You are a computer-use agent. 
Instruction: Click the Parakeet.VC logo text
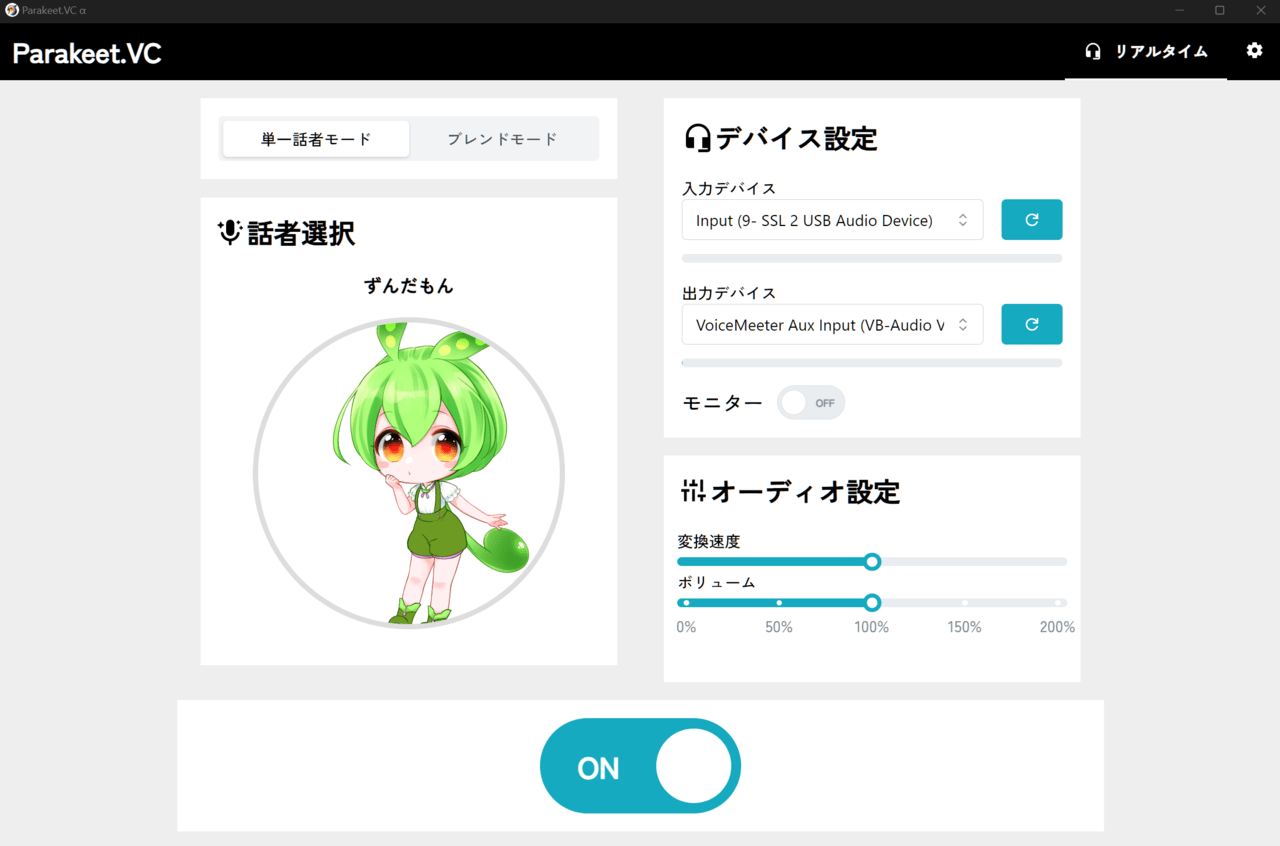[x=87, y=53]
